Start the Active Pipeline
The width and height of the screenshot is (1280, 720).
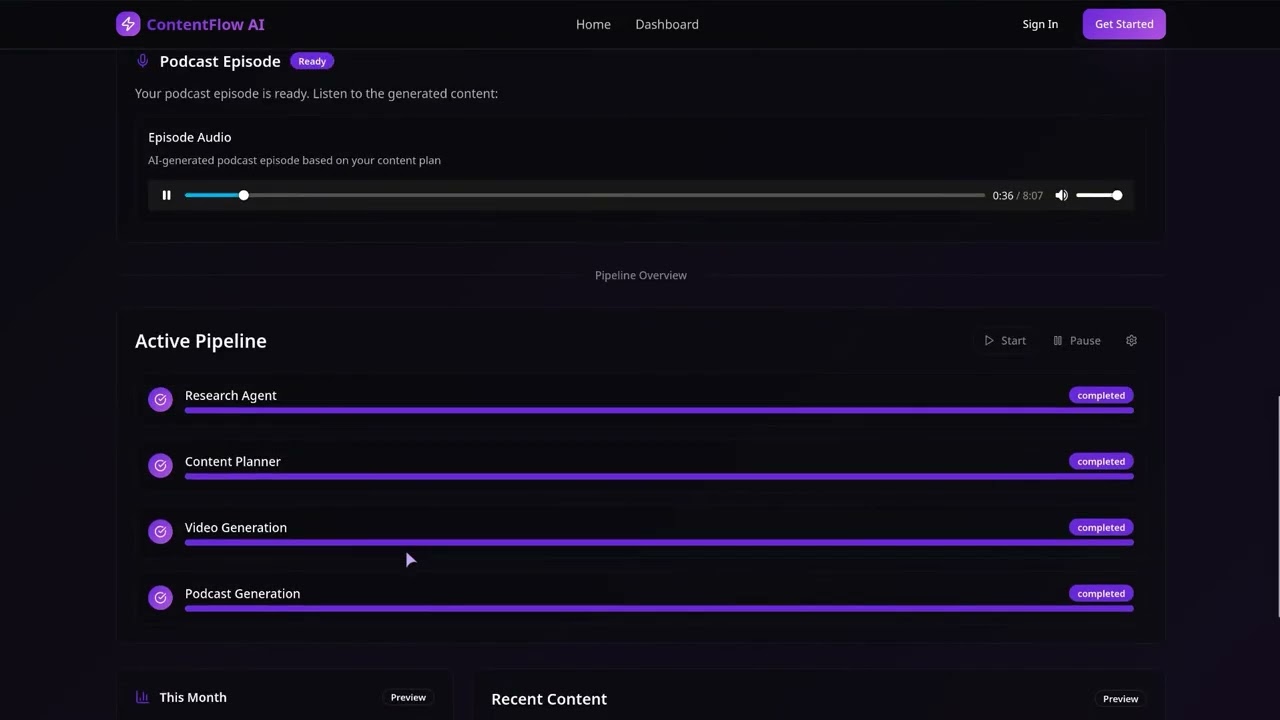pos(1005,341)
